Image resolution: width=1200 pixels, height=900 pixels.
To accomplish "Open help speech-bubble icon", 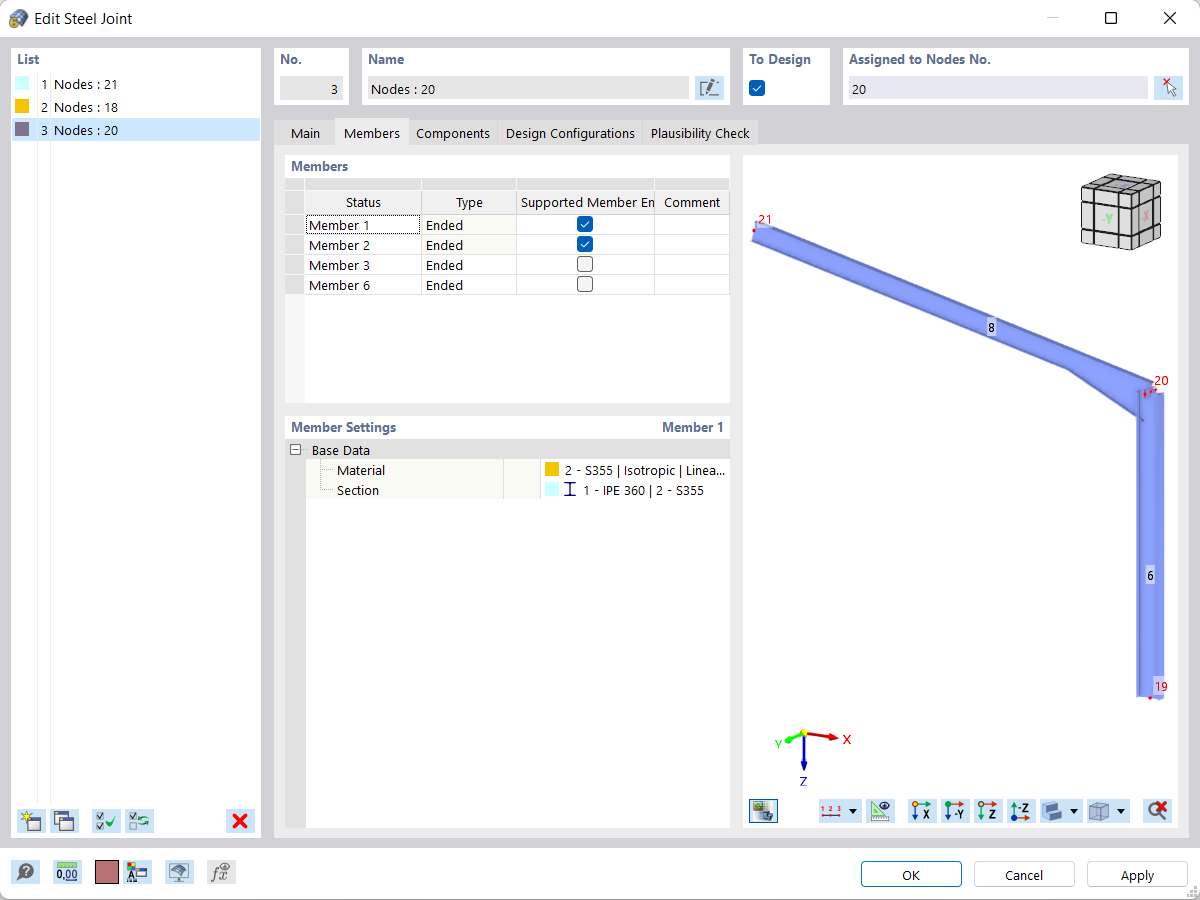I will click(x=25, y=872).
